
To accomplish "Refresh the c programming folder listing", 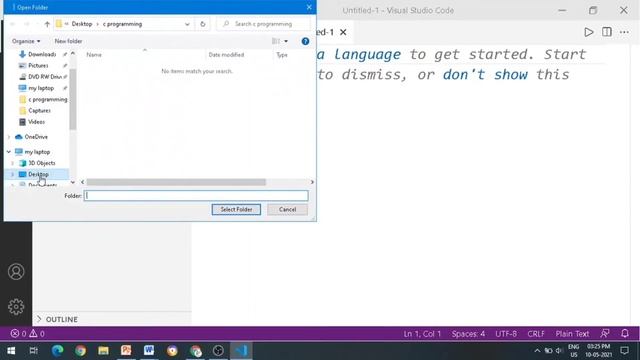I will coord(202,24).
